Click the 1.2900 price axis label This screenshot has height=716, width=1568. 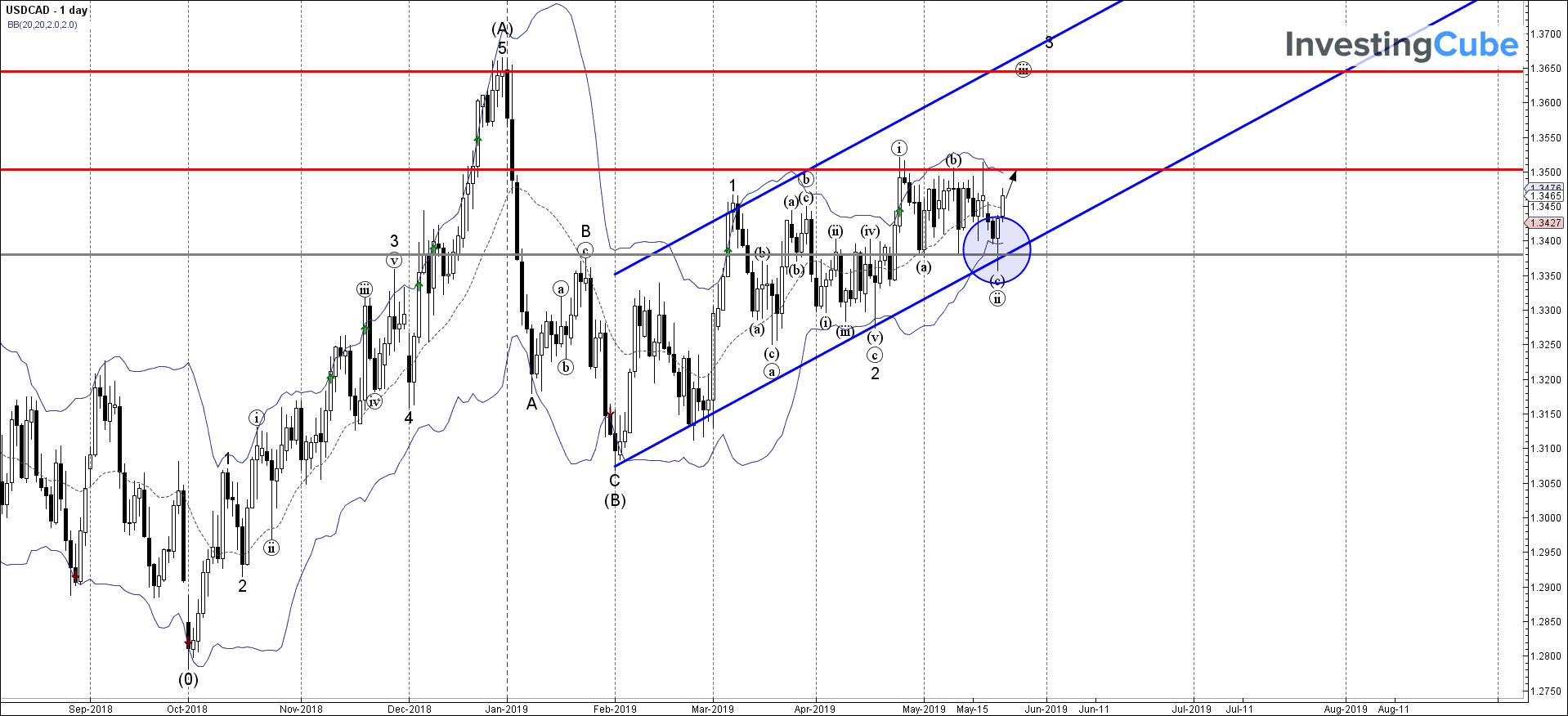pos(1546,588)
